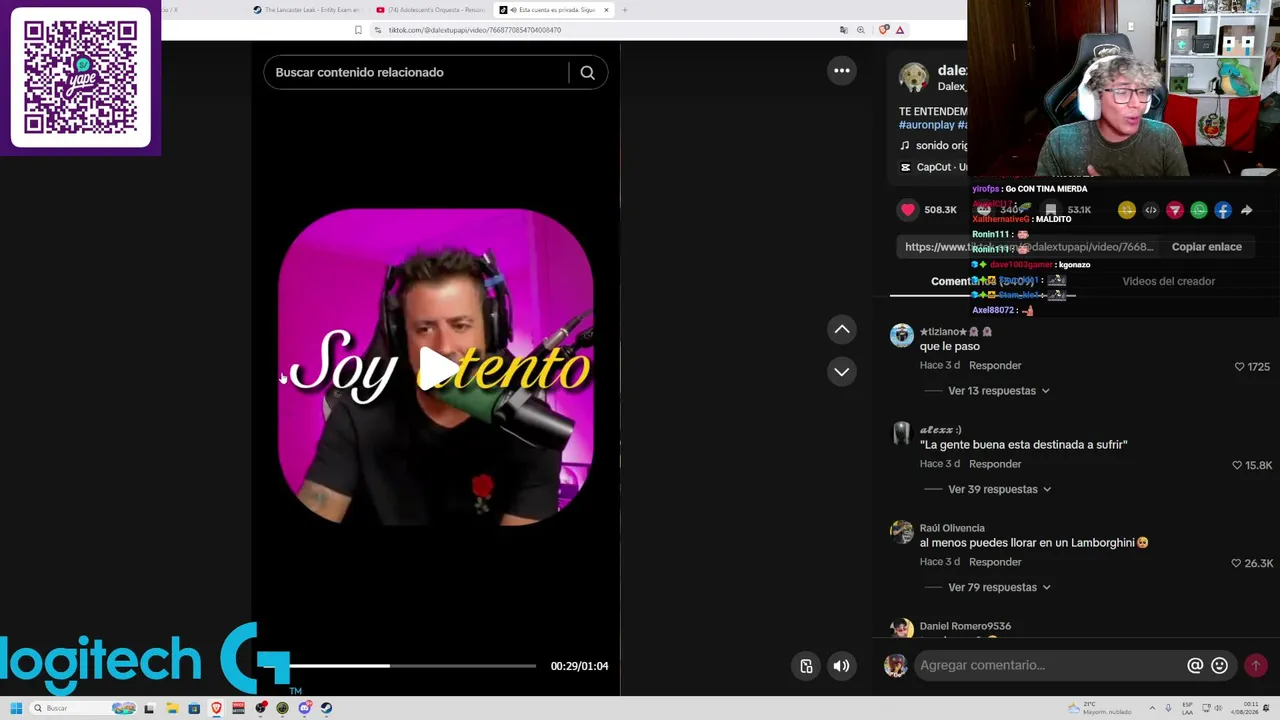
Task: Open Daniel Romero9536's profile name
Action: (x=965, y=626)
